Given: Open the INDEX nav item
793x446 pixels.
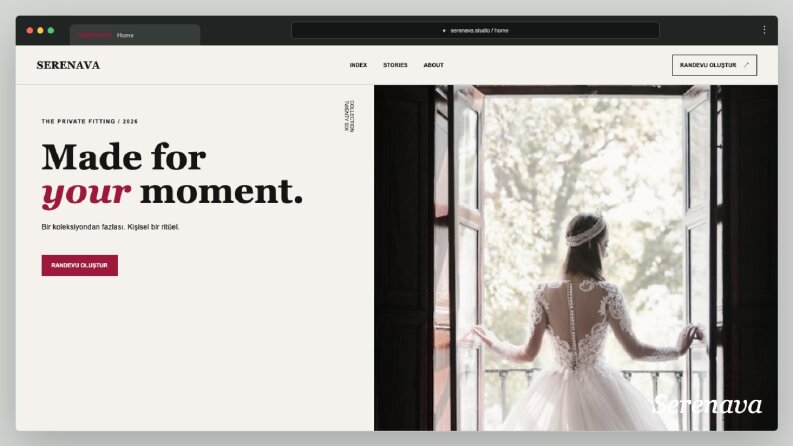Looking at the screenshot, I should tap(358, 65).
